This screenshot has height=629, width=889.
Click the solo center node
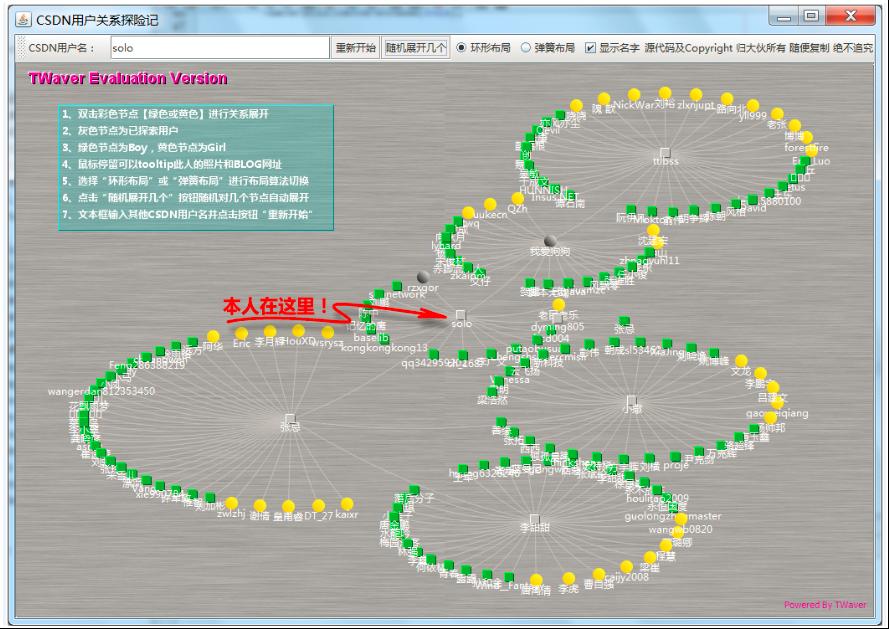461,315
